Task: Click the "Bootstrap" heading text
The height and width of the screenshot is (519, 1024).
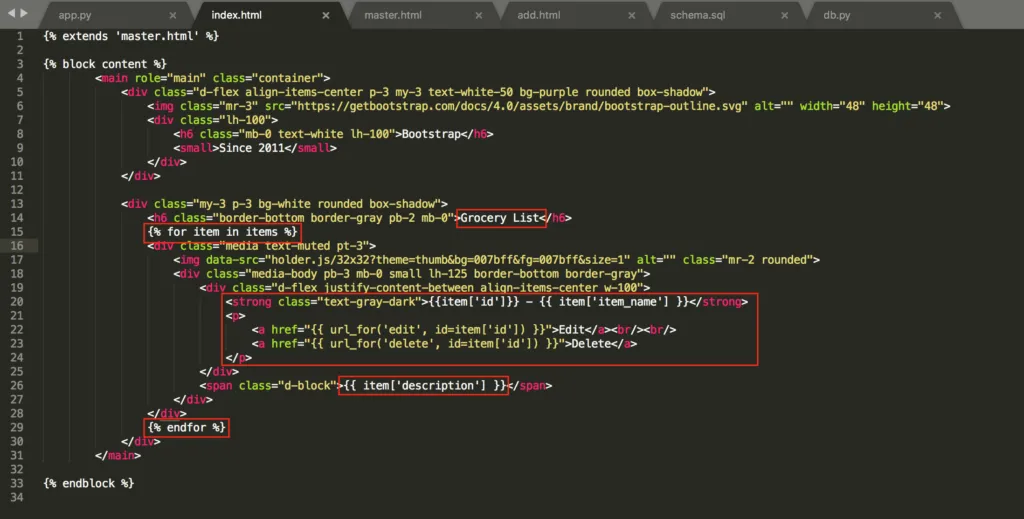Action: pyautogui.click(x=431, y=134)
